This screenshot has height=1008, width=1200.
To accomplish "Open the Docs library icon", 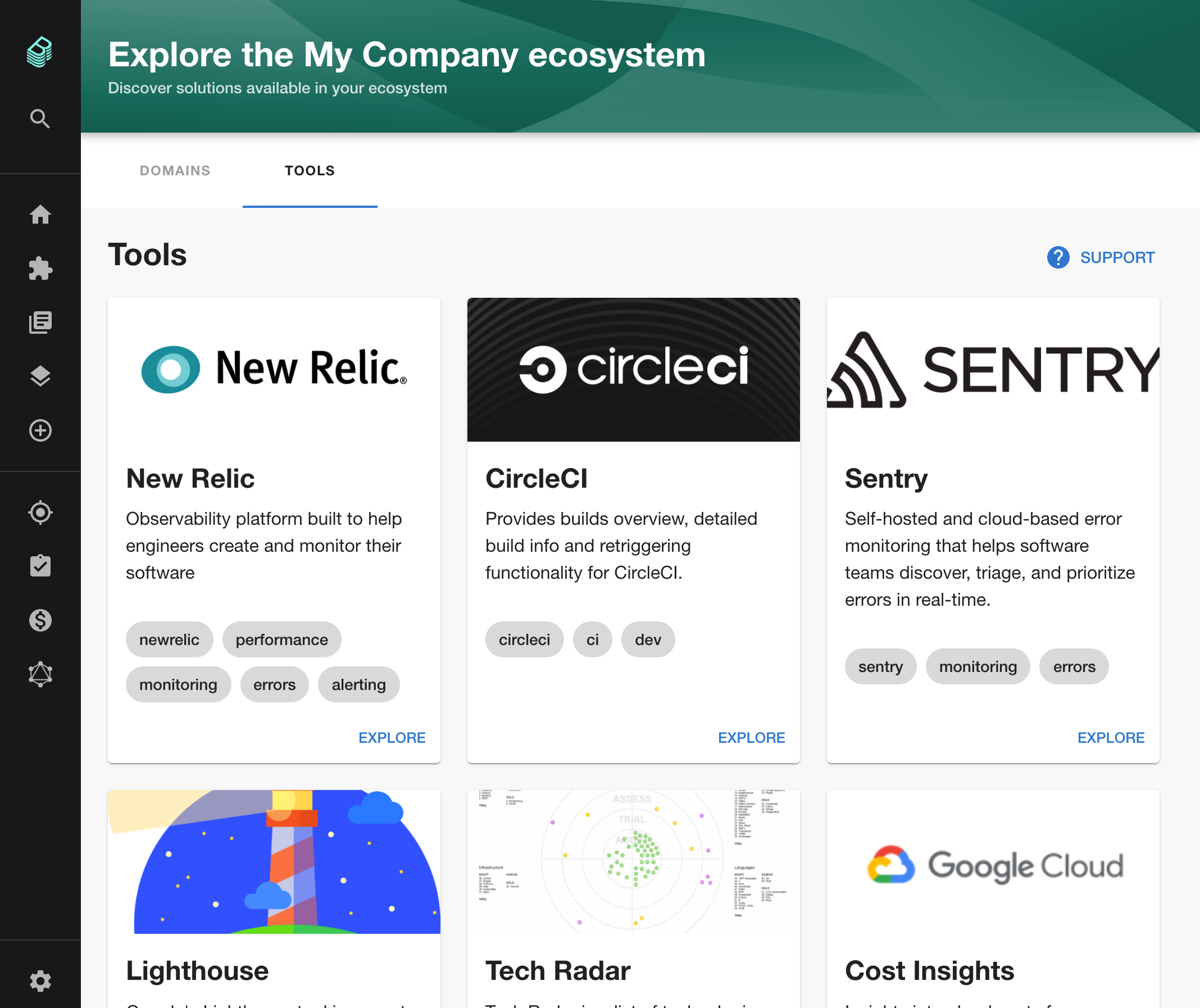I will [x=40, y=323].
